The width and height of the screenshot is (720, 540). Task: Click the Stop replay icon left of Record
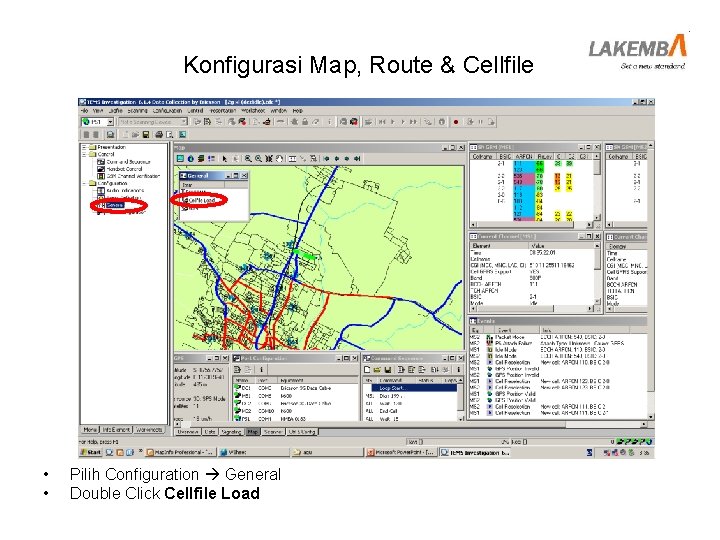442,122
